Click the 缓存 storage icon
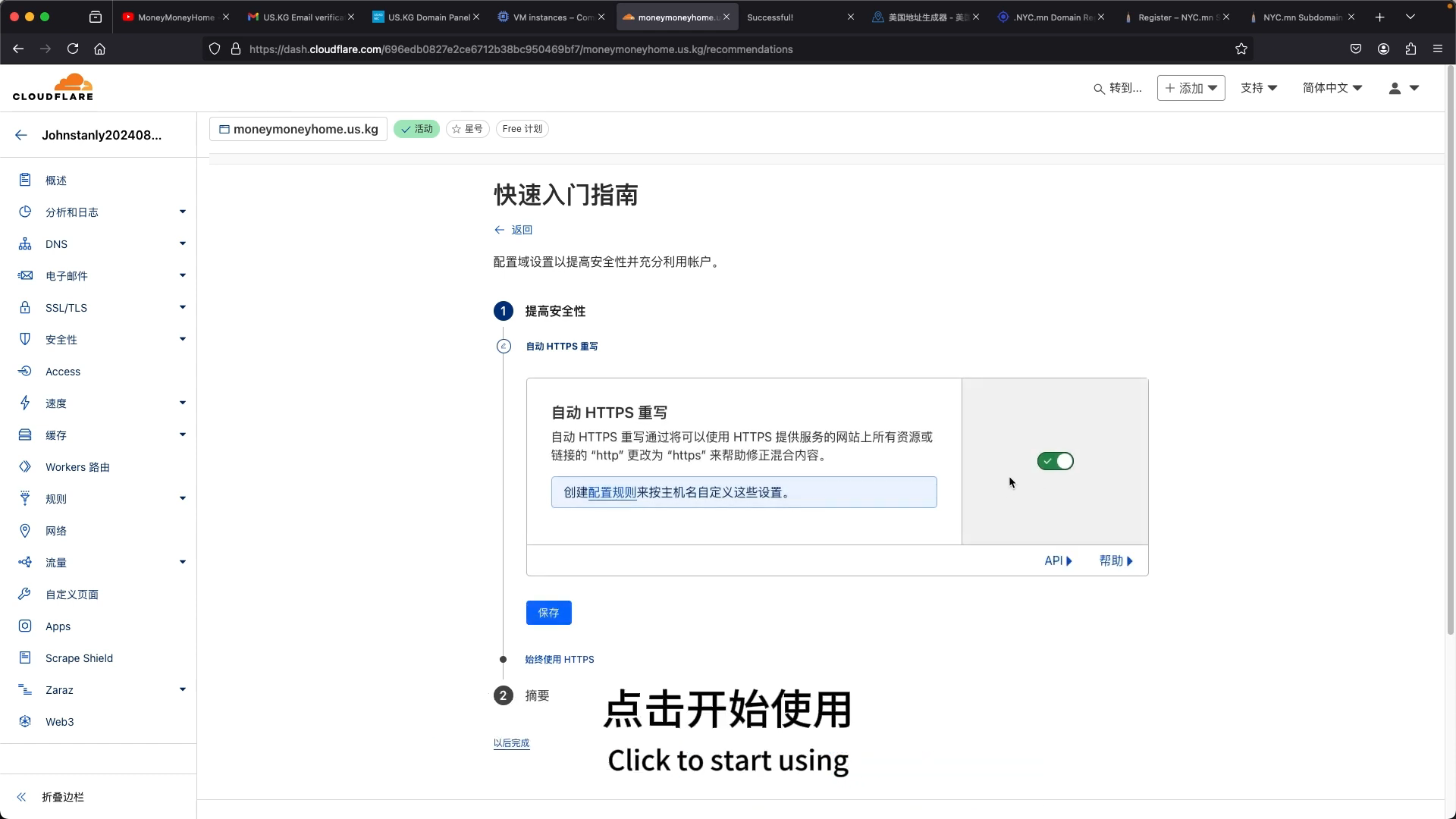This screenshot has width=1456, height=819. coord(25,435)
